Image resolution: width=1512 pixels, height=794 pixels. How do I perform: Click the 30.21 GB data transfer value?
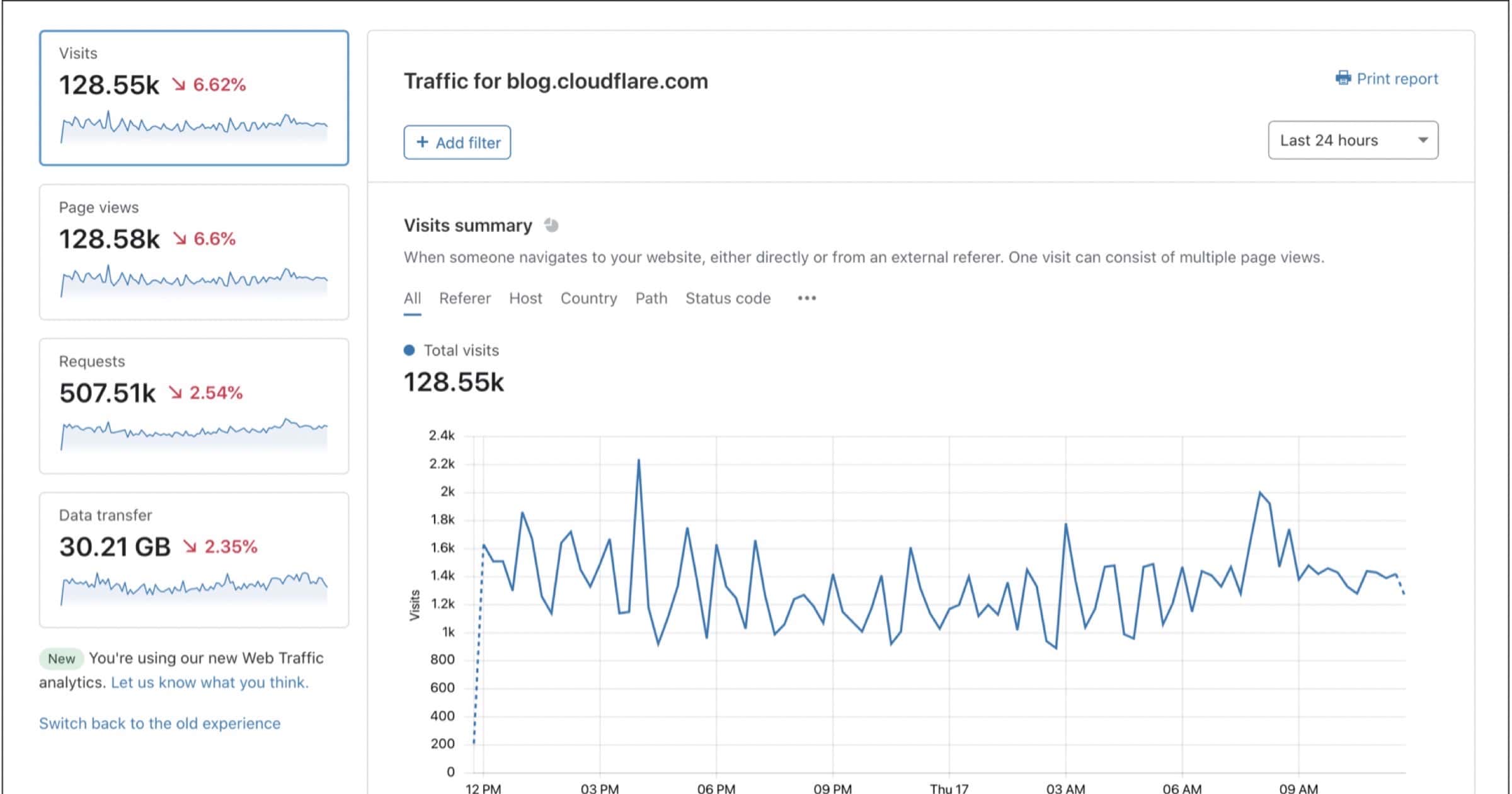[x=115, y=546]
